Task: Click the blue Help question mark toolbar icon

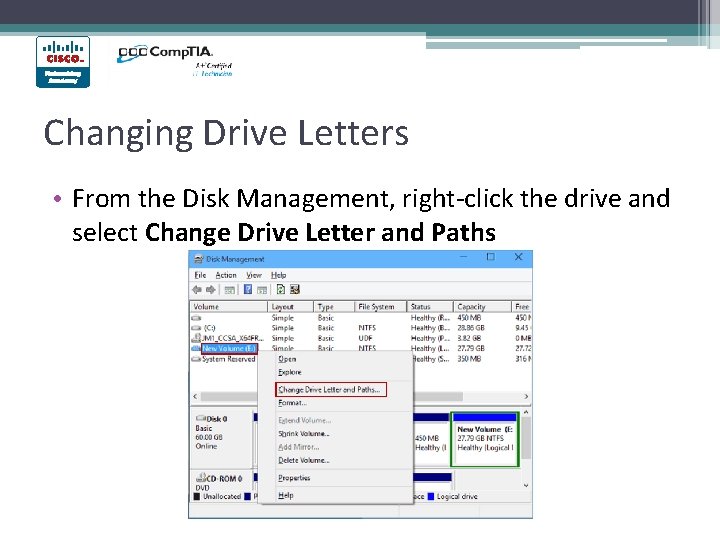Action: [248, 289]
